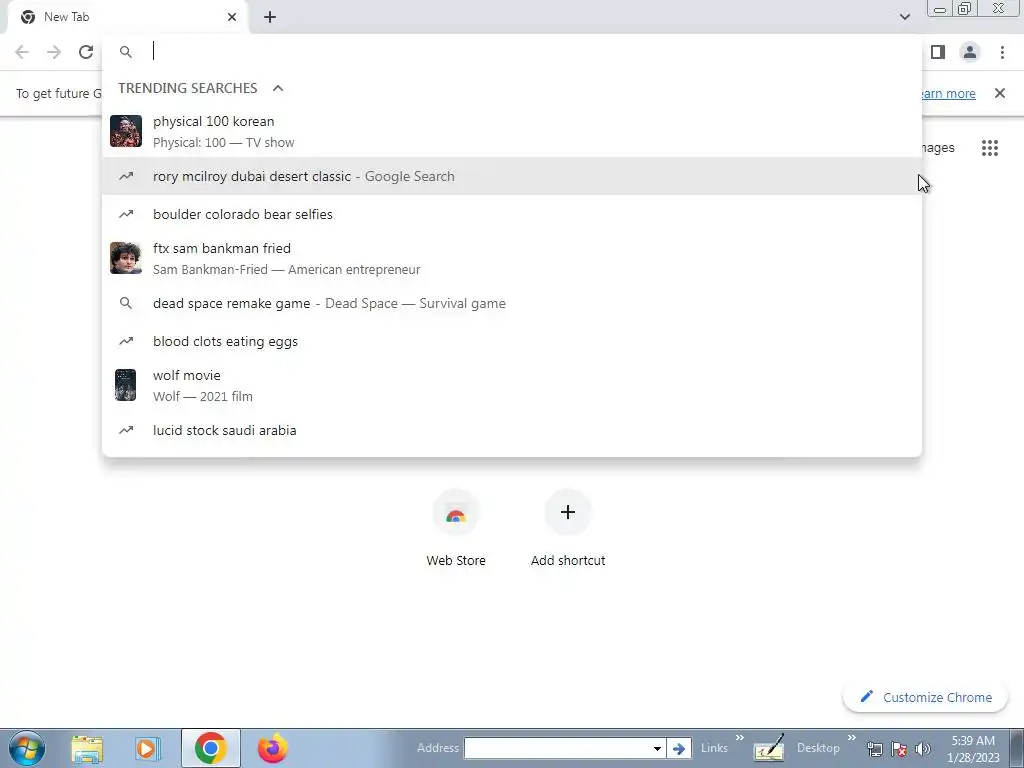Select the New Tab tab
1024x768 pixels.
click(x=127, y=18)
